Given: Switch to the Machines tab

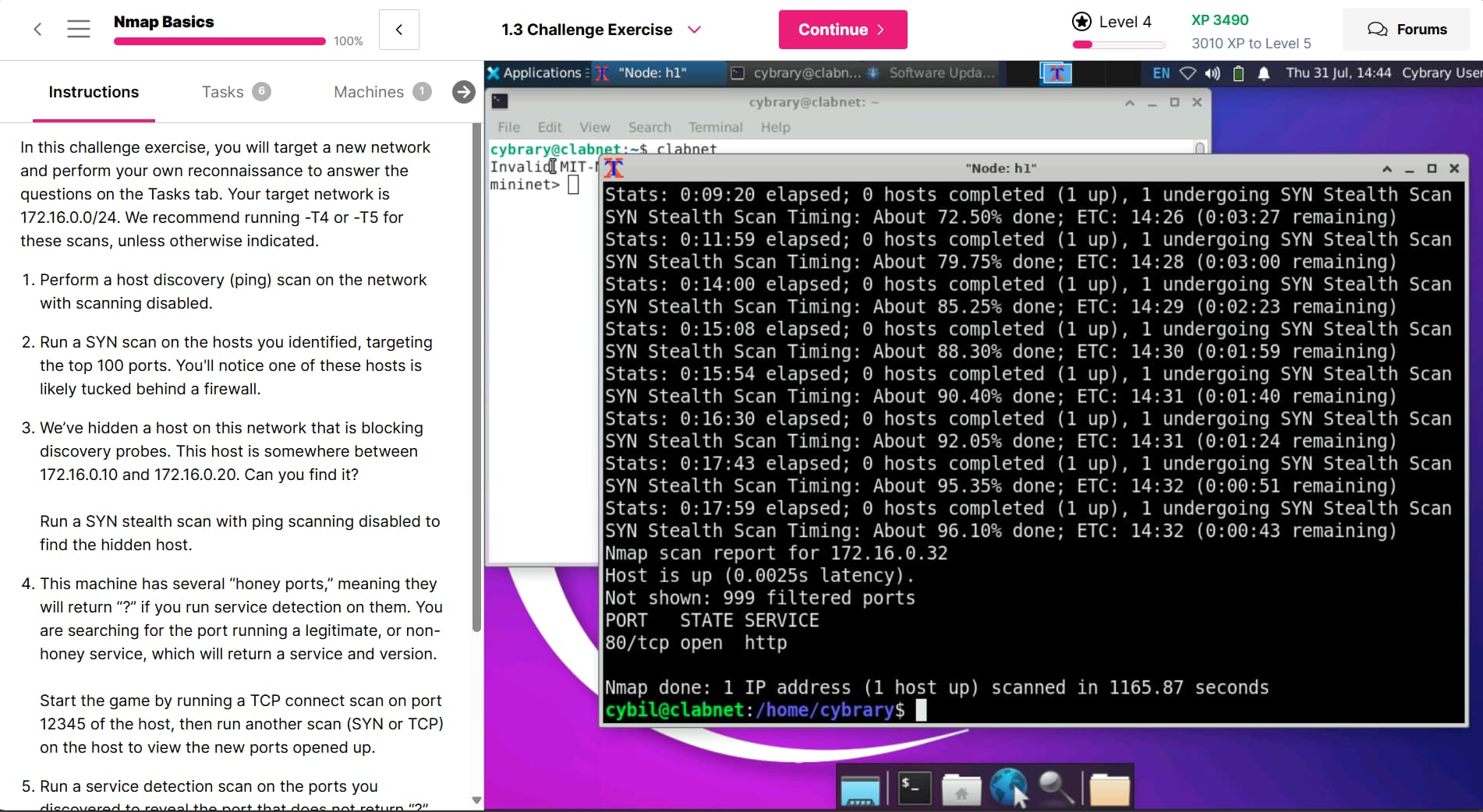Looking at the screenshot, I should (382, 92).
